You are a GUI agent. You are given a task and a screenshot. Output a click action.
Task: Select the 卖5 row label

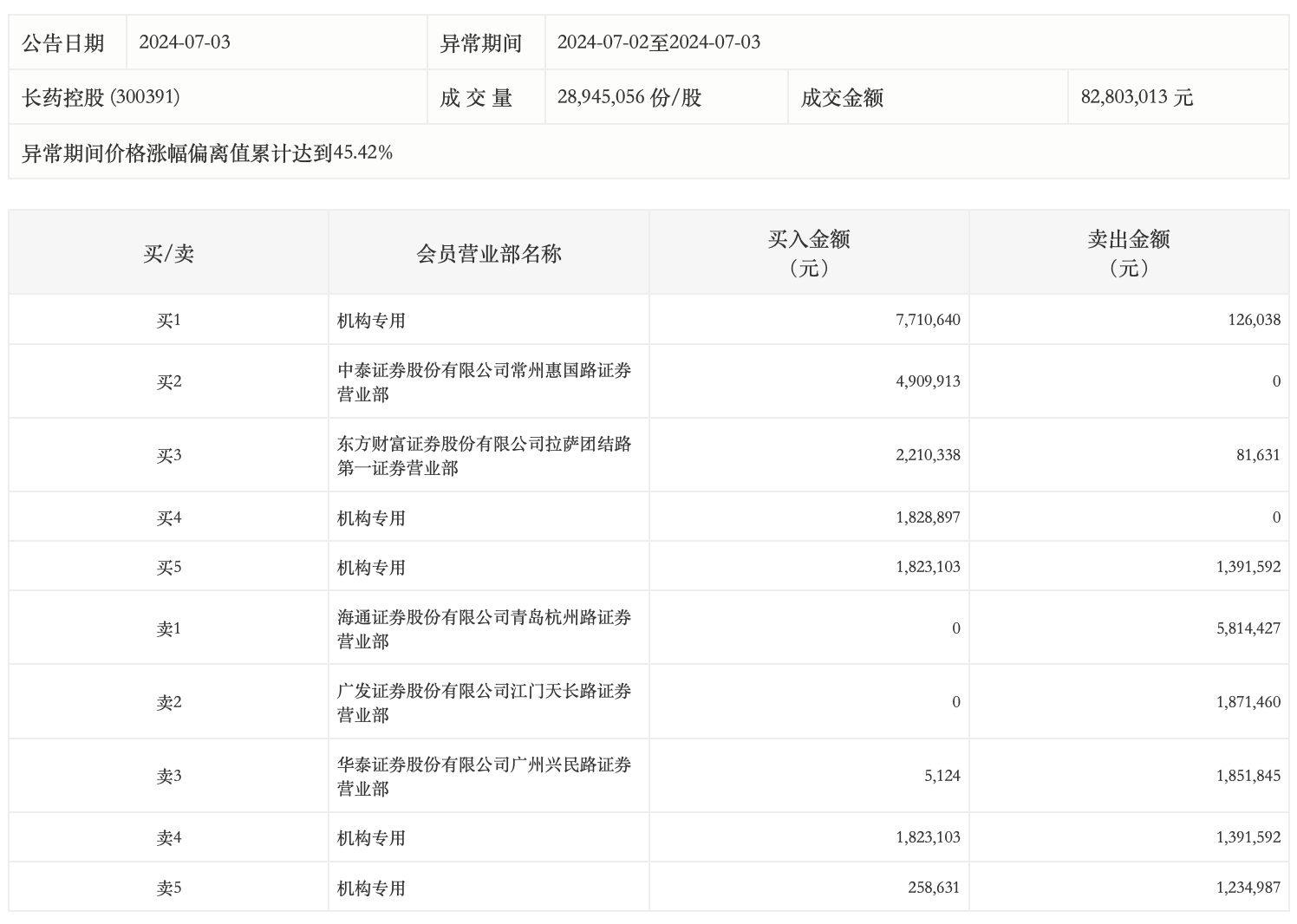(169, 888)
